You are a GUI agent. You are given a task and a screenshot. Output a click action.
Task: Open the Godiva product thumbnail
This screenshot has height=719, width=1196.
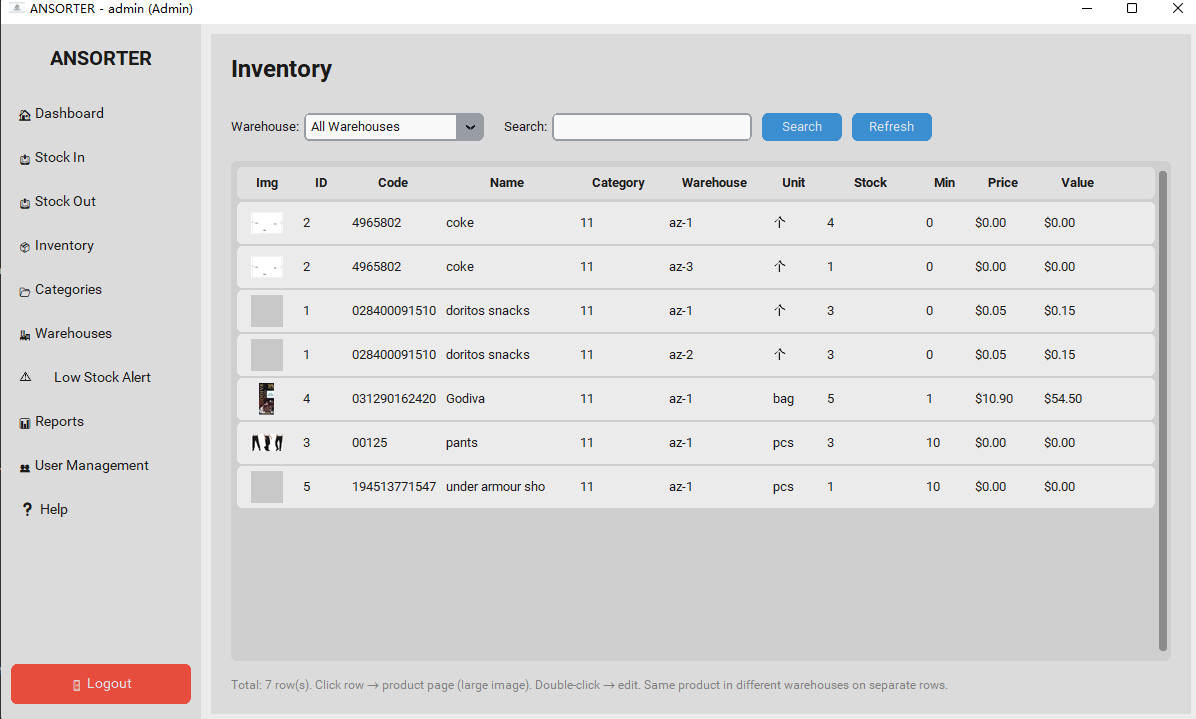266,399
